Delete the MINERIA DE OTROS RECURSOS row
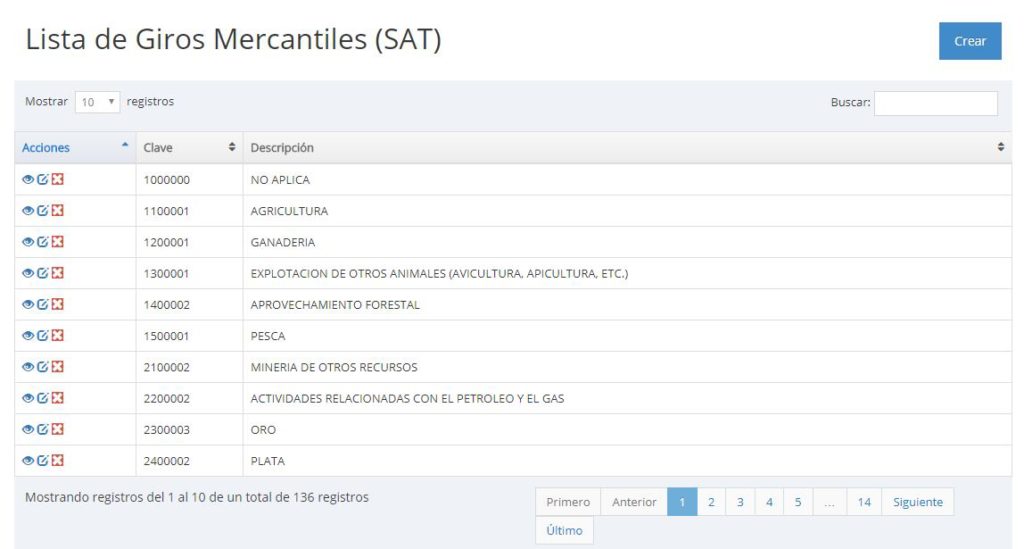The width and height of the screenshot is (1024, 549). tap(57, 366)
